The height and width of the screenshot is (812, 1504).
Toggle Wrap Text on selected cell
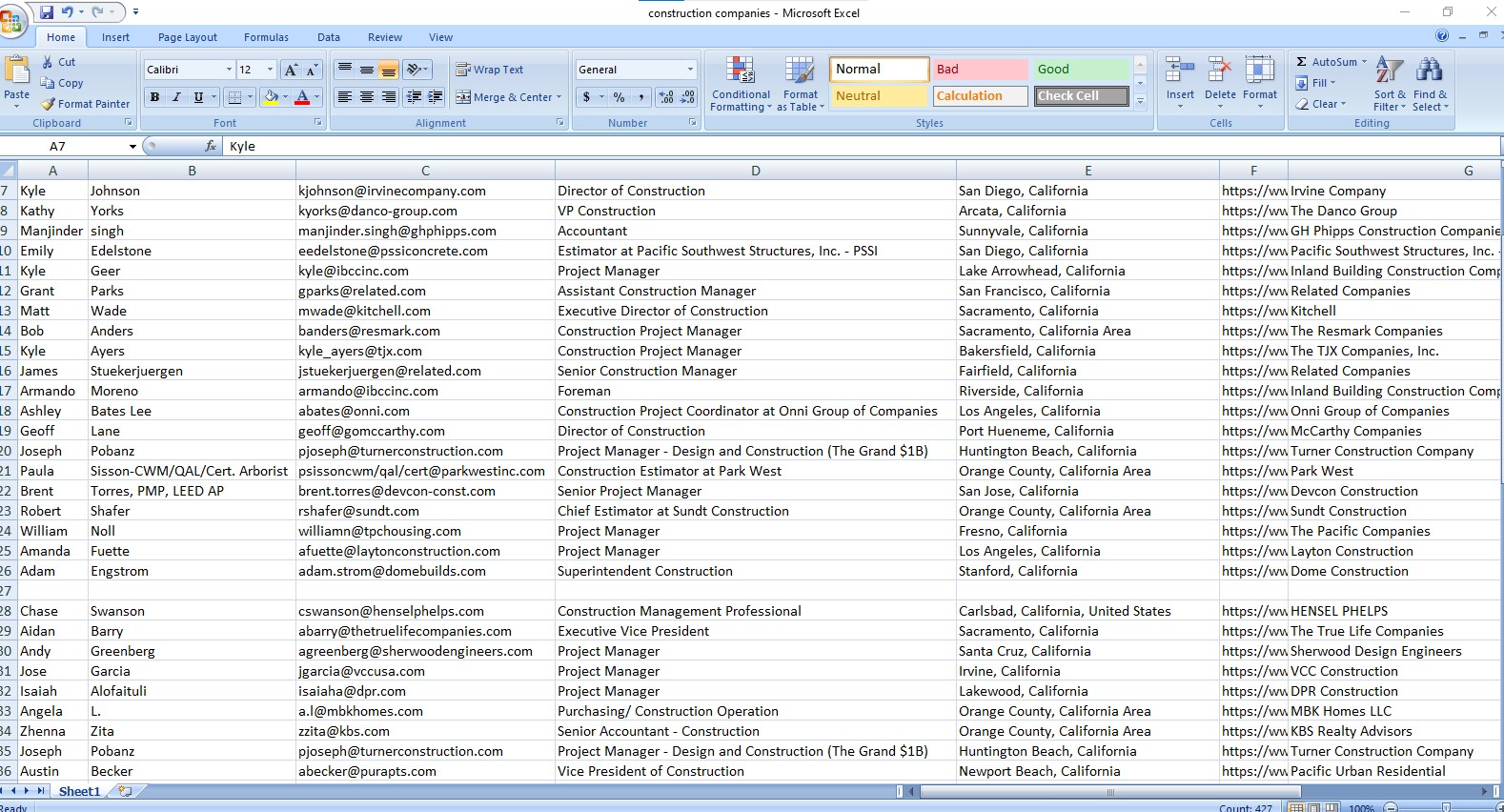pos(490,70)
